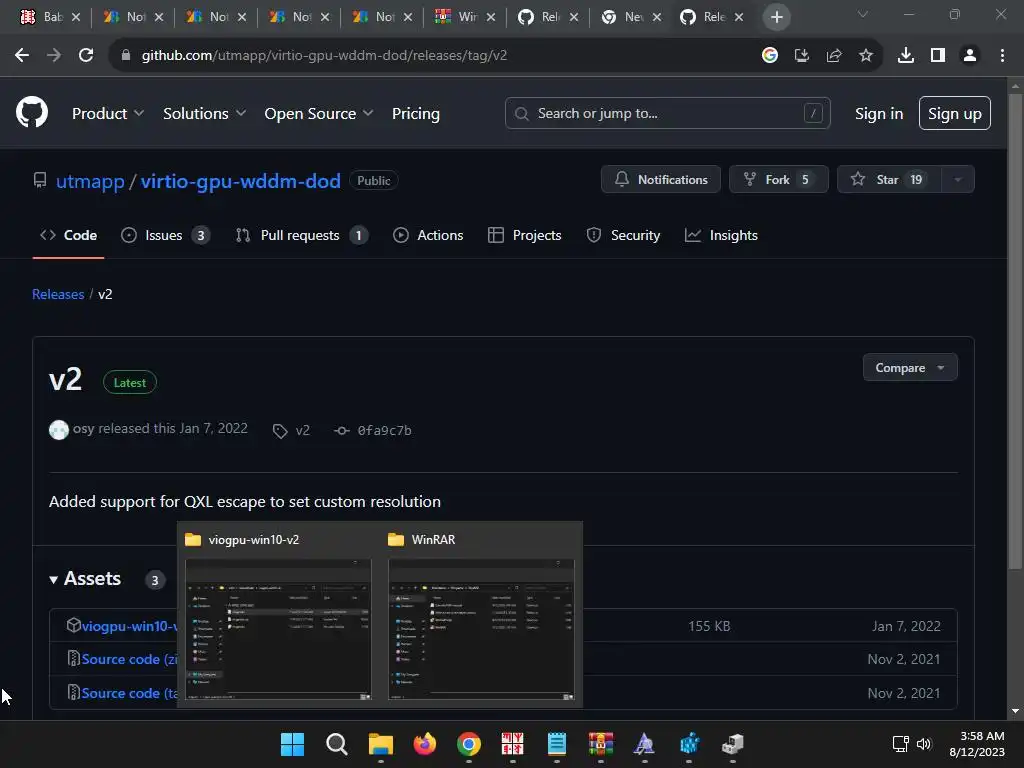Click Sign in
This screenshot has height=768, width=1024.
click(879, 114)
